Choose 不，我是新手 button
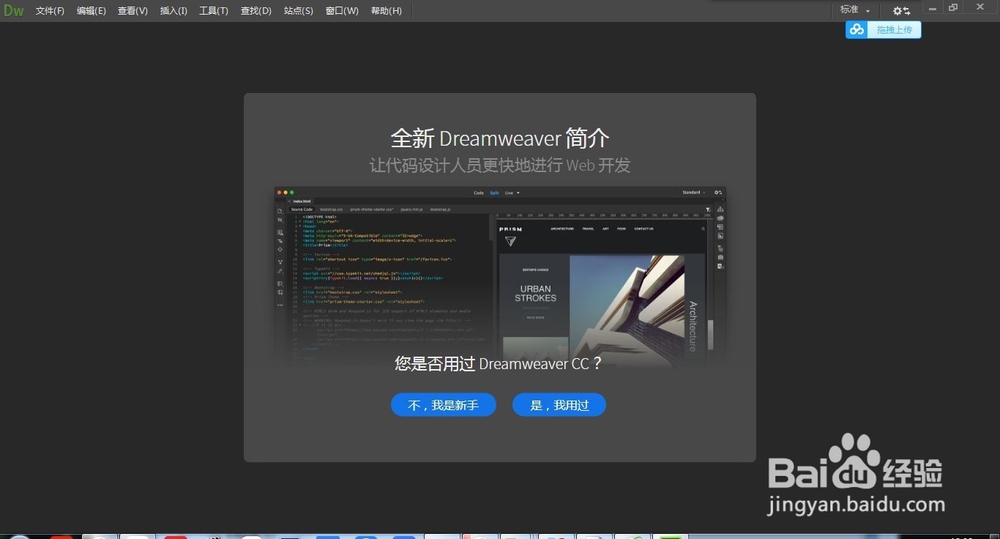This screenshot has width=1000, height=539. [443, 404]
